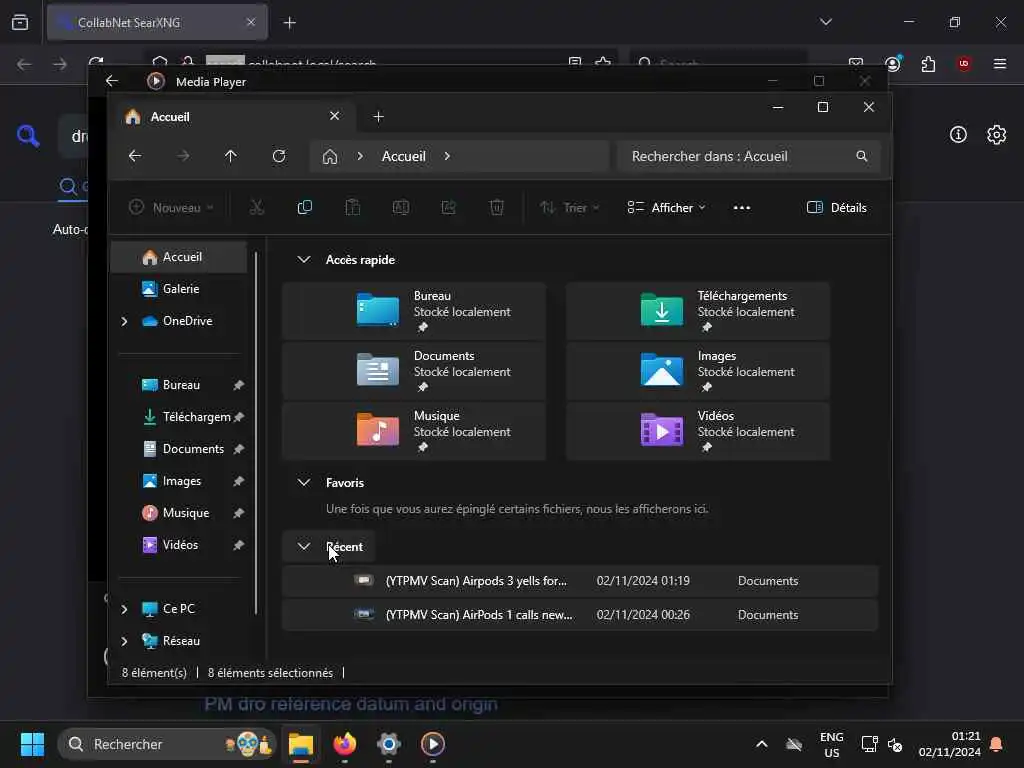This screenshot has height=768, width=1024.
Task: Click chevron after Accueil in address bar
Action: pos(447,156)
